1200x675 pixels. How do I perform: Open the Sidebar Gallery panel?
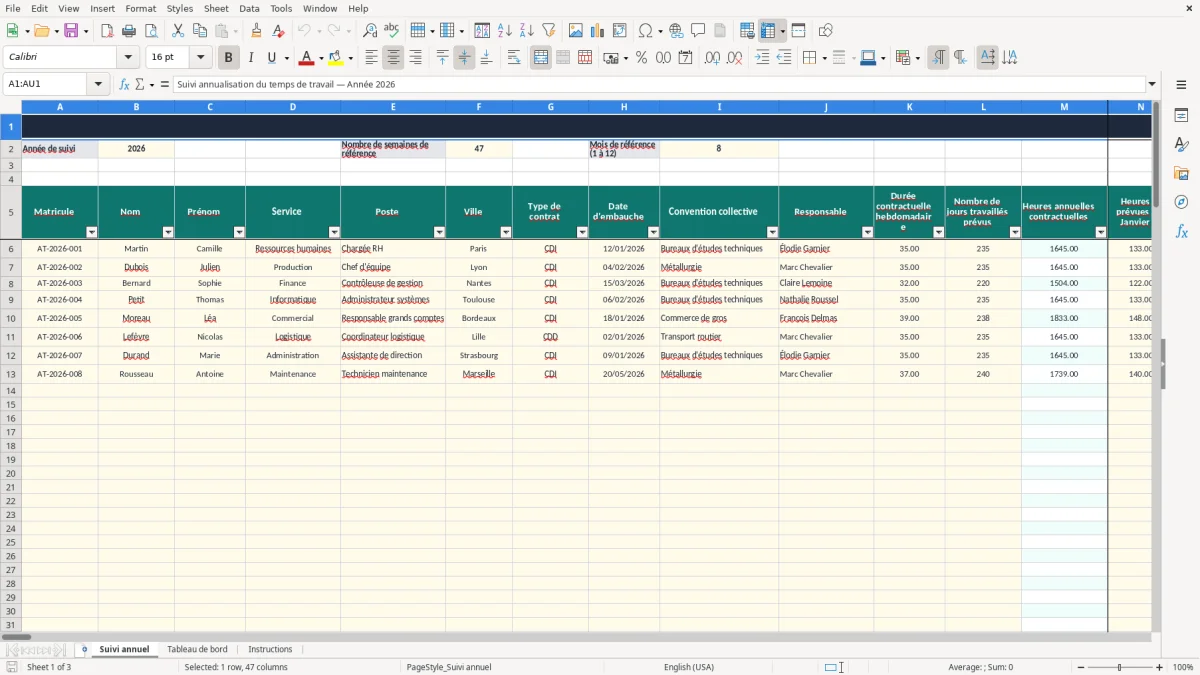coord(1181,174)
